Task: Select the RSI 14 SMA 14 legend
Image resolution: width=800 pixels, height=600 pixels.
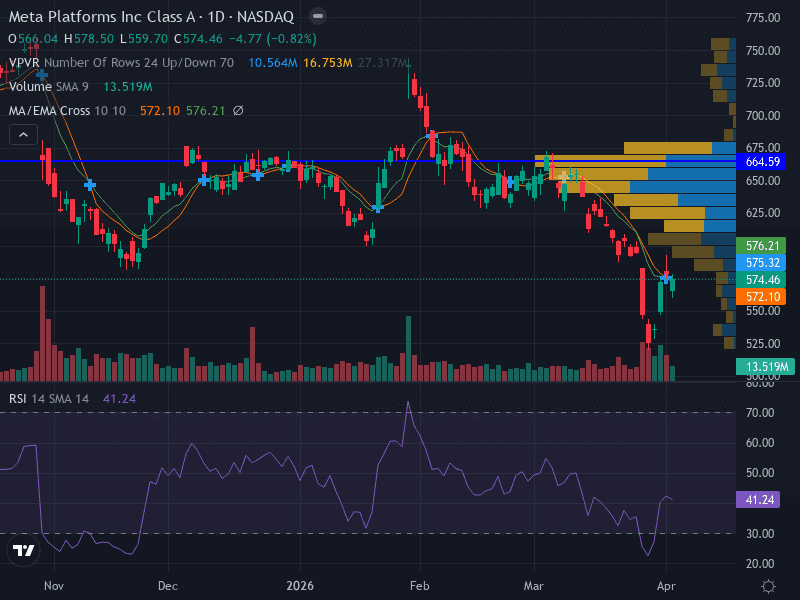Action: (x=49, y=399)
